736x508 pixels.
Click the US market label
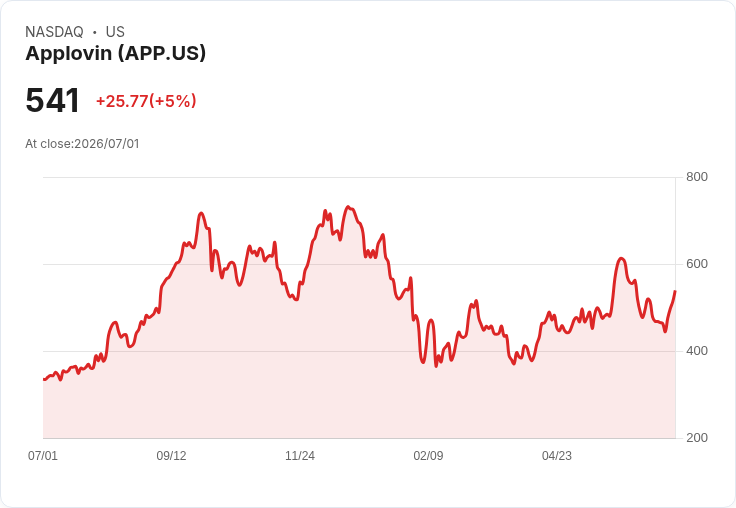115,32
